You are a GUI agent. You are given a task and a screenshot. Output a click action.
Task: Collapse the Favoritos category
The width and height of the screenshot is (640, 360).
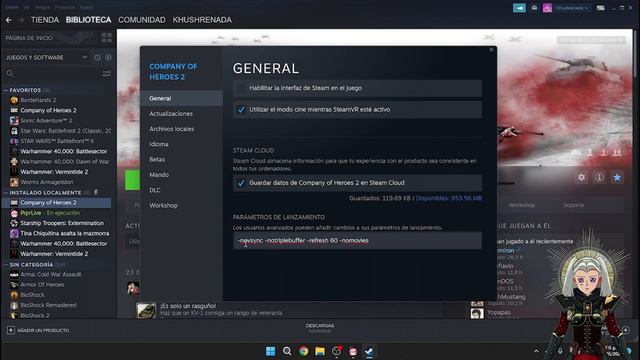coord(6,90)
